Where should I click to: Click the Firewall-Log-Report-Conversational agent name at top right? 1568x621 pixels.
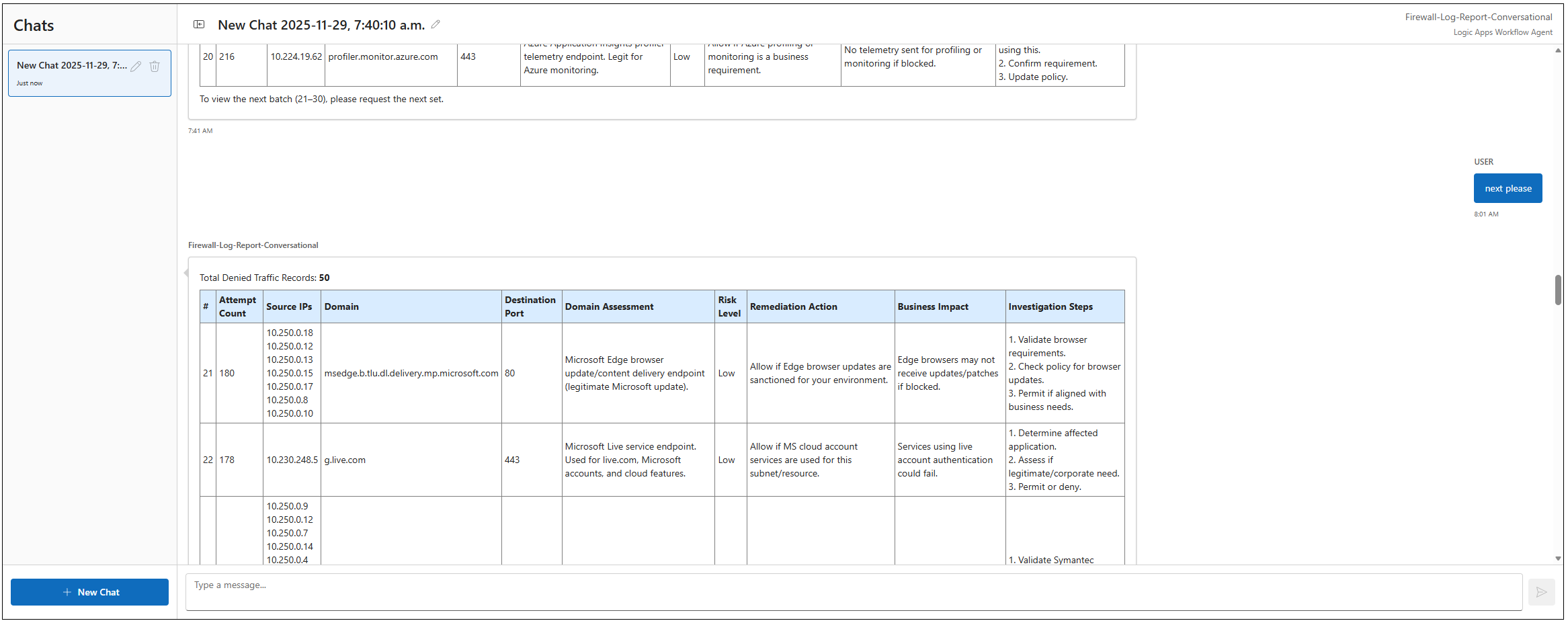tap(1478, 17)
